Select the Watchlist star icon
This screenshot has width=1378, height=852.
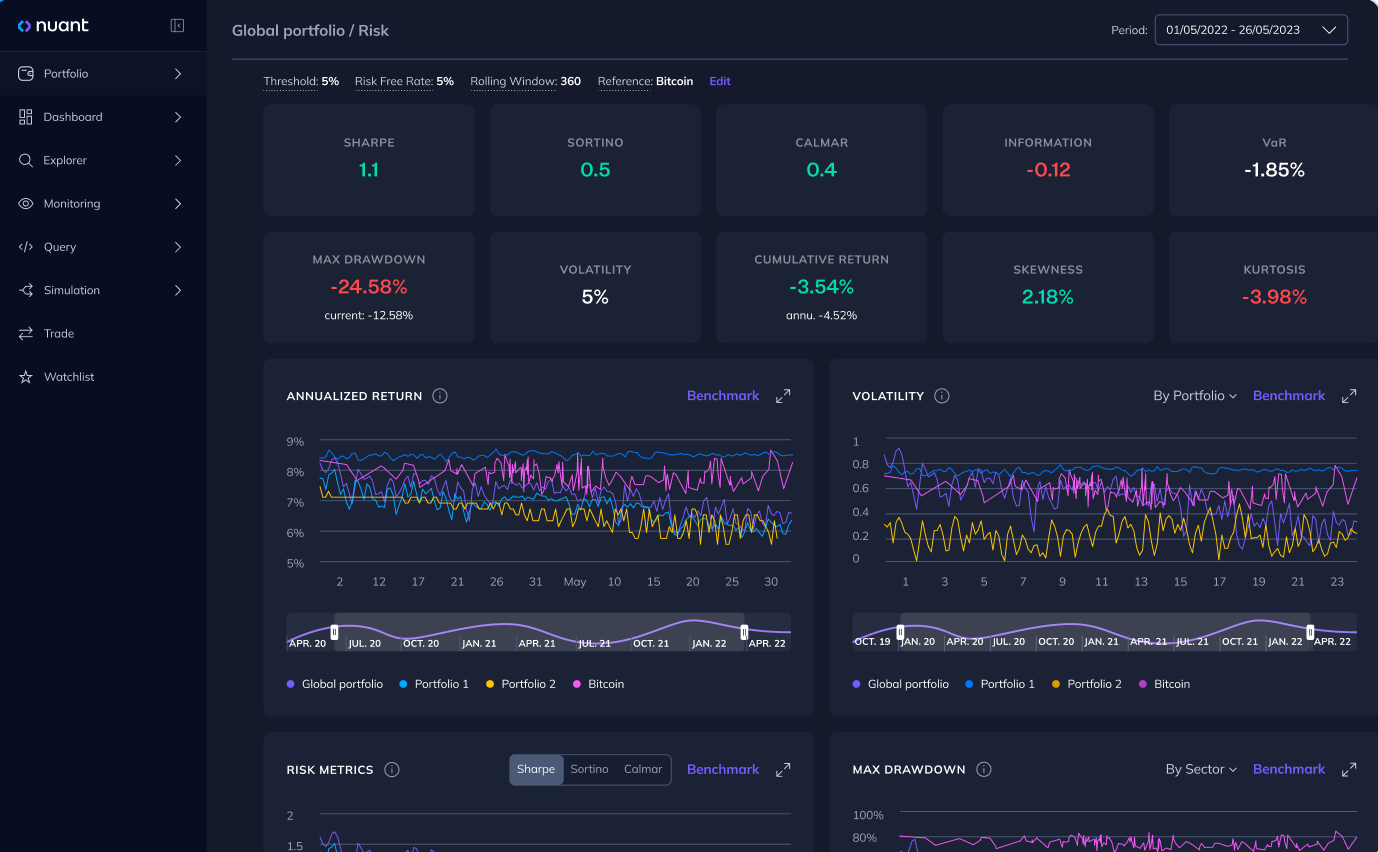(x=24, y=376)
